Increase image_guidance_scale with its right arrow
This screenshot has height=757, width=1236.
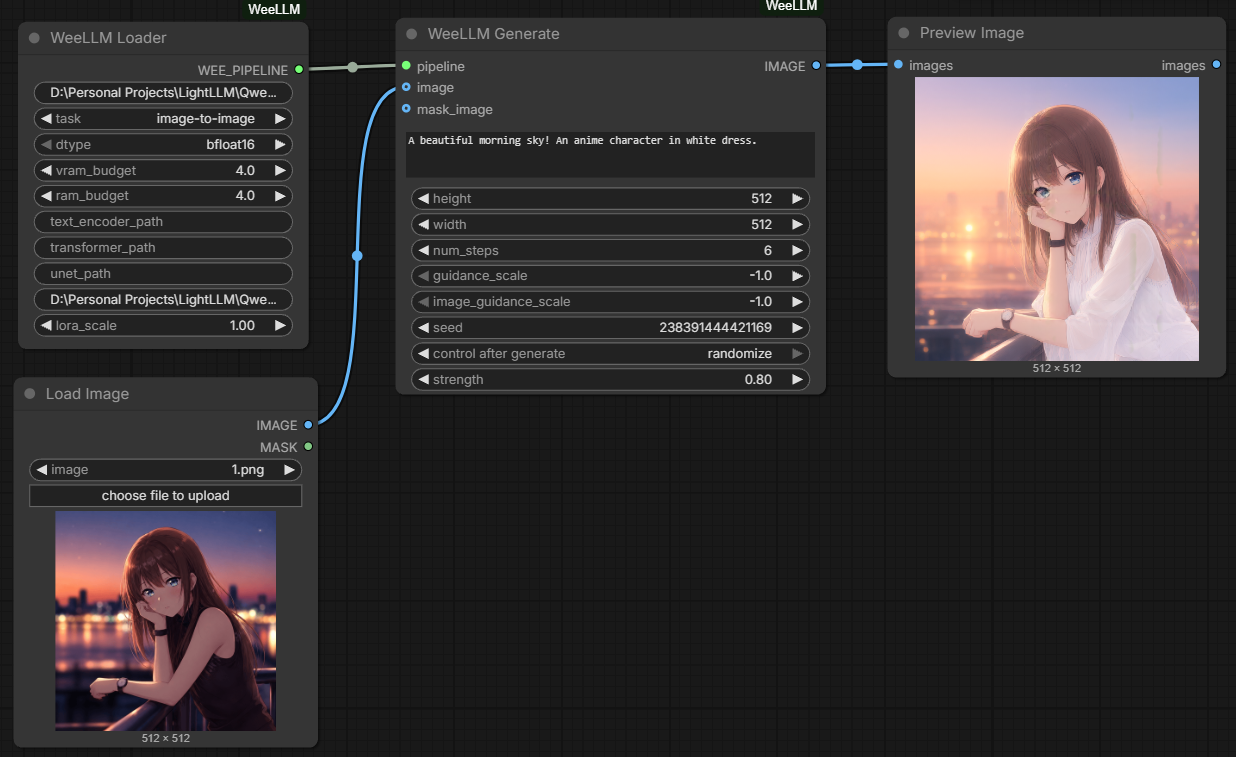tap(797, 302)
